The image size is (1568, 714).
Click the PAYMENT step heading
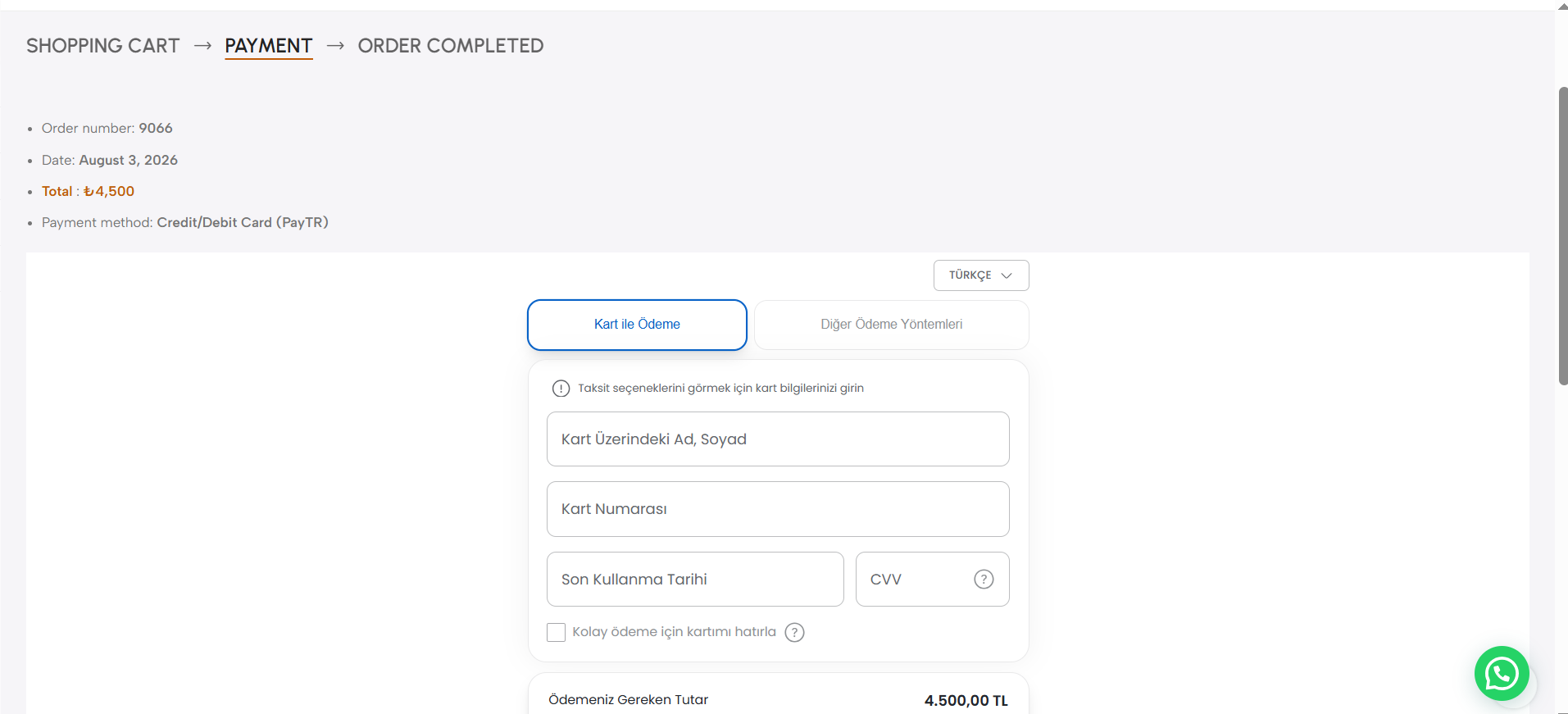click(x=269, y=46)
